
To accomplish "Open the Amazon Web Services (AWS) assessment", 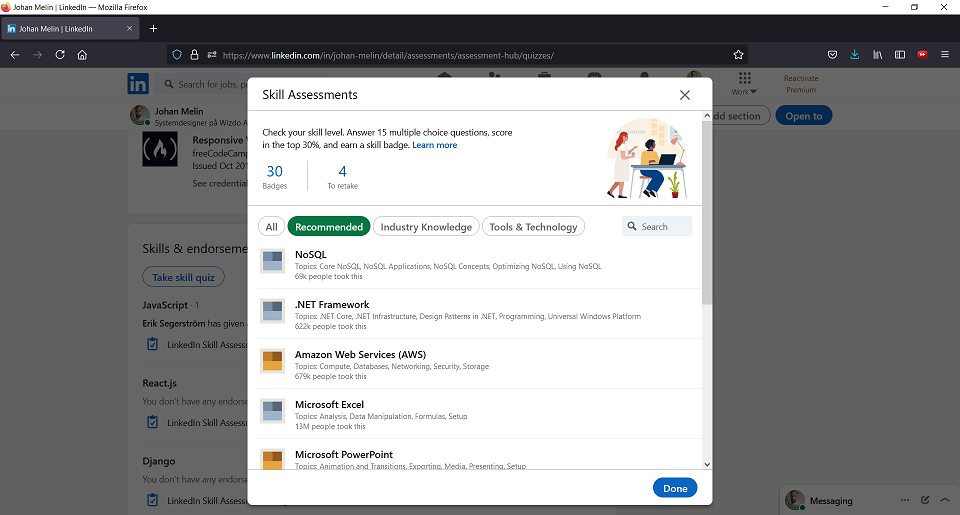I will (360, 355).
